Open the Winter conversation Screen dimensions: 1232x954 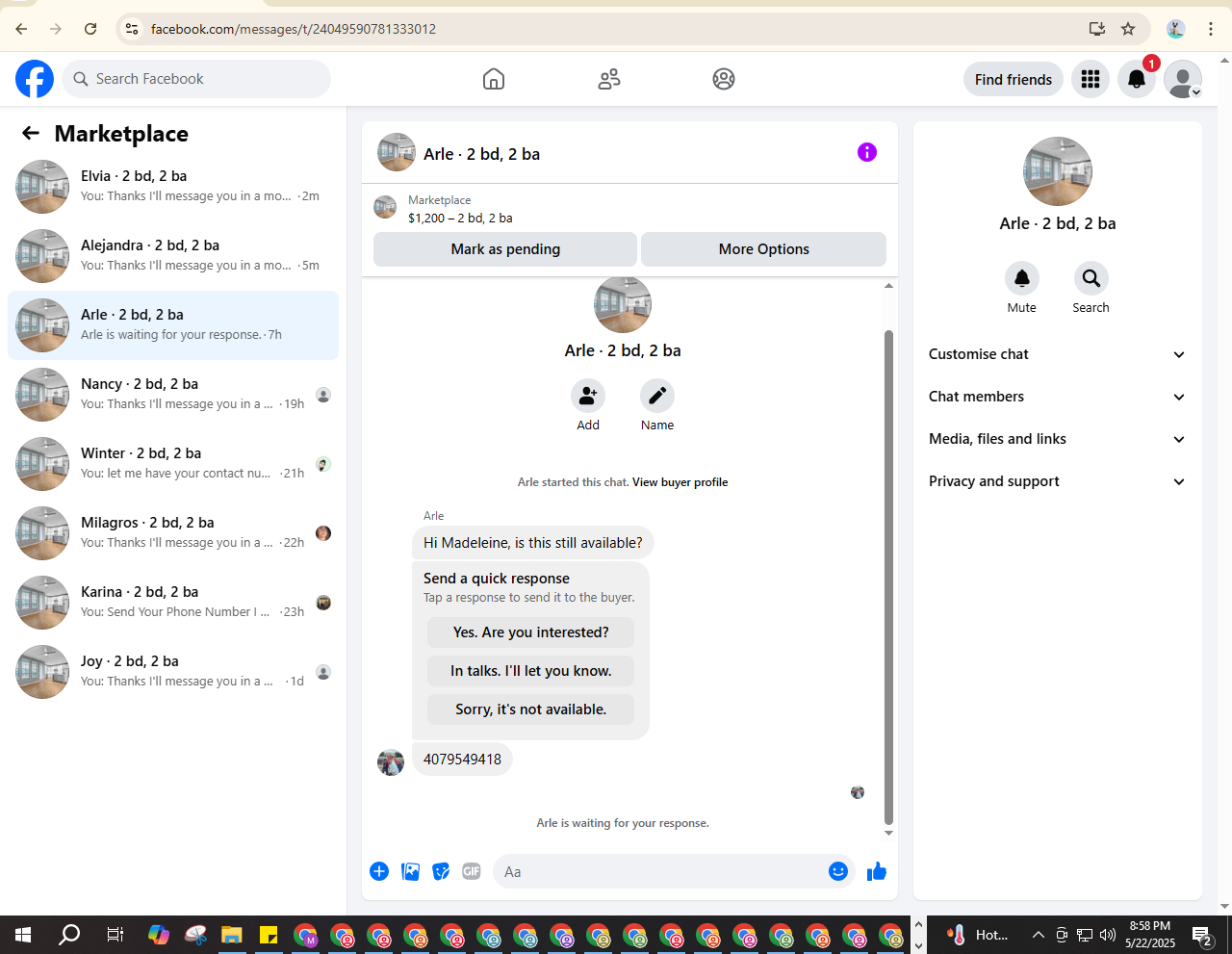tap(173, 464)
